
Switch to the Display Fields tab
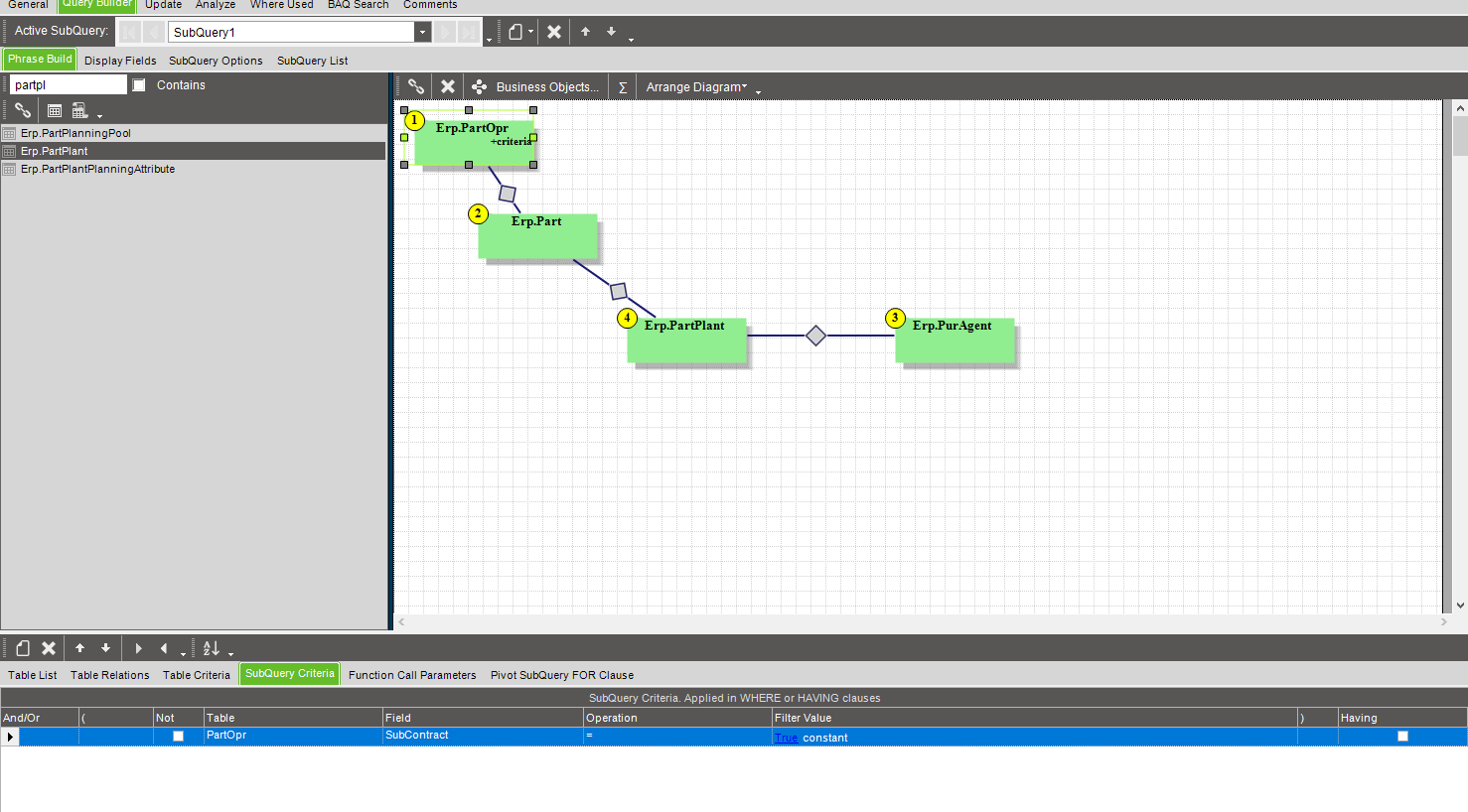pos(120,61)
